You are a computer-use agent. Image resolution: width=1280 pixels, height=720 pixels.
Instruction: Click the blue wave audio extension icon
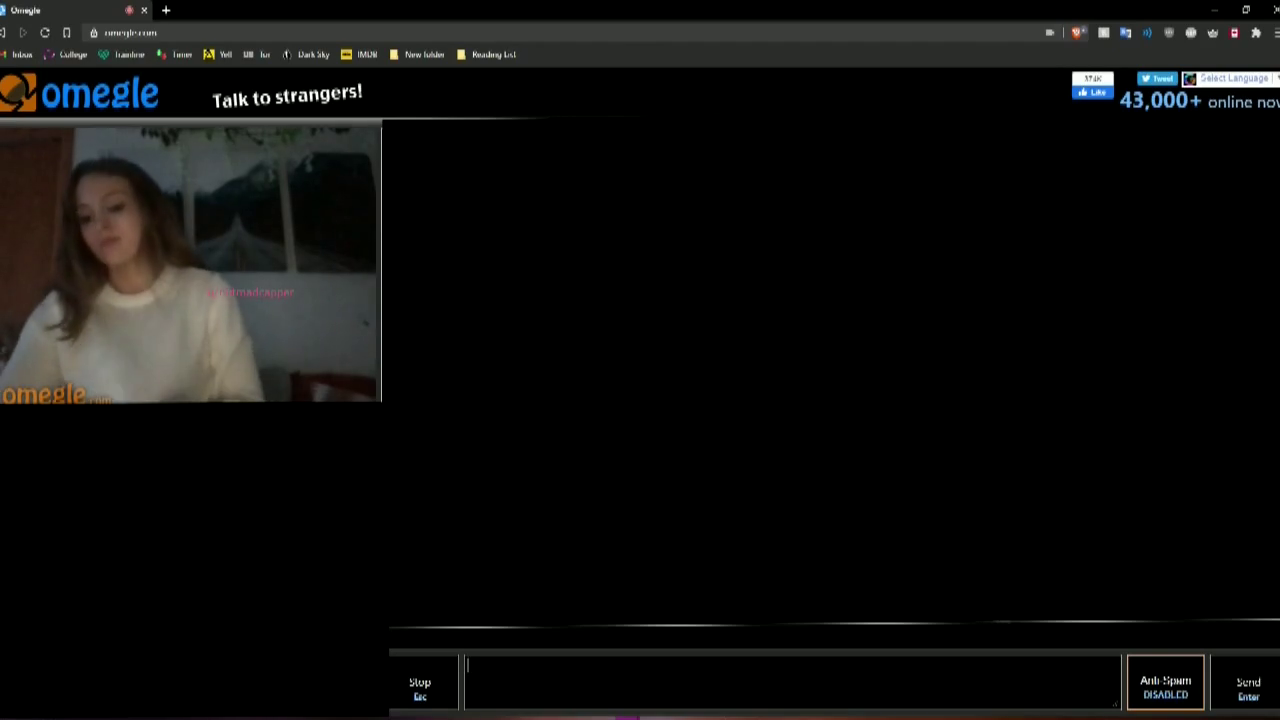click(1147, 32)
